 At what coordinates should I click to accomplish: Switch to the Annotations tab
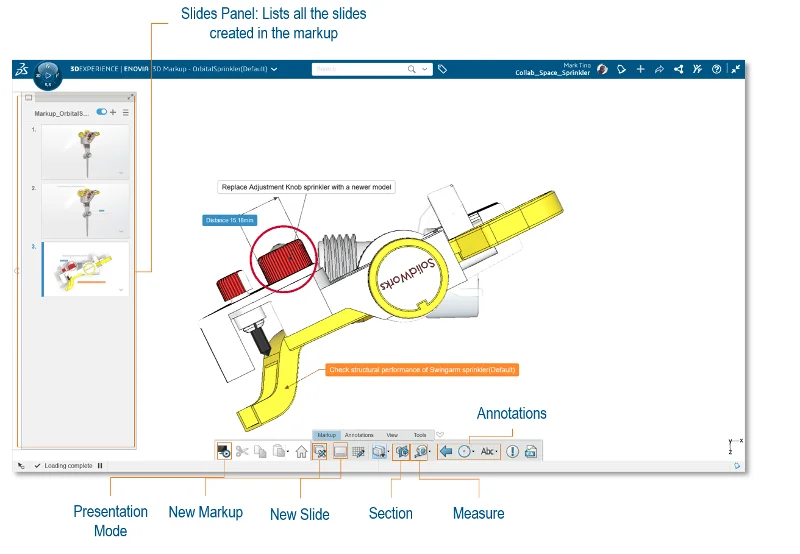359,435
